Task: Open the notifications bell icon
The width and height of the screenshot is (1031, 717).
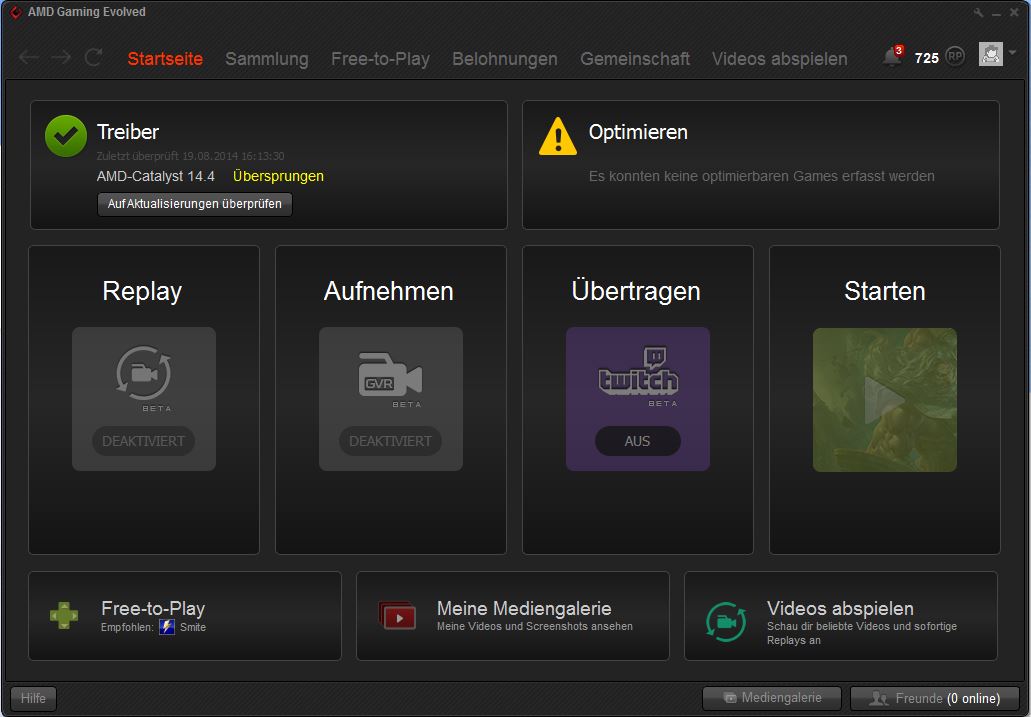Action: (892, 56)
